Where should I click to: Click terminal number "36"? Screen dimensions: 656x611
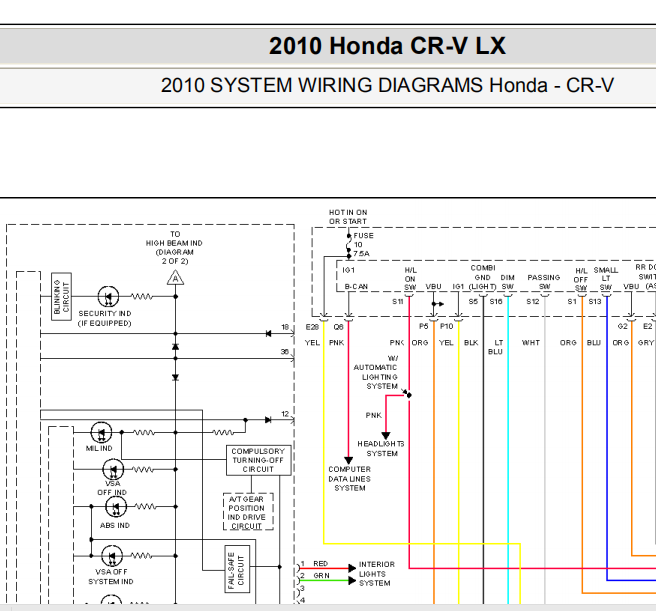point(285,352)
